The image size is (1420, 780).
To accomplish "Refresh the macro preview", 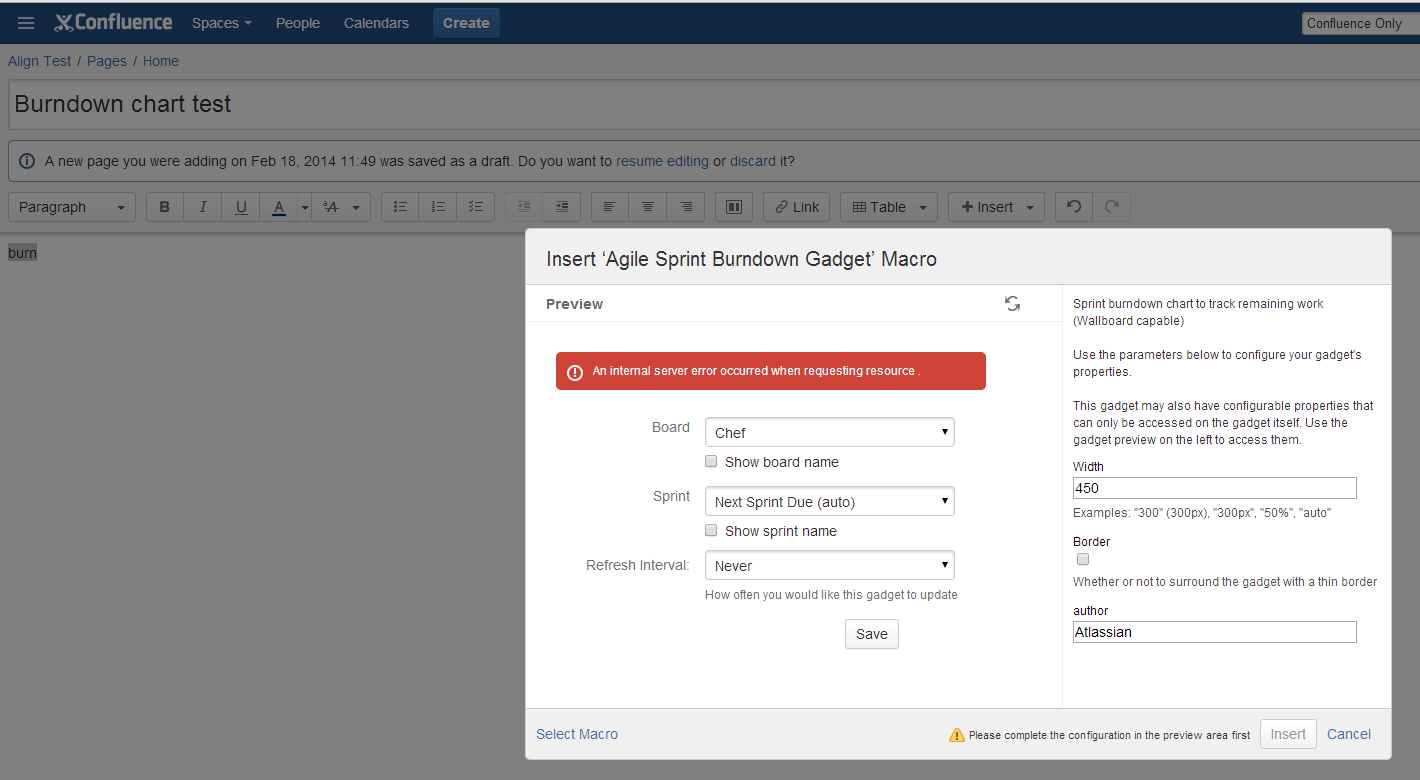I will click(1013, 304).
